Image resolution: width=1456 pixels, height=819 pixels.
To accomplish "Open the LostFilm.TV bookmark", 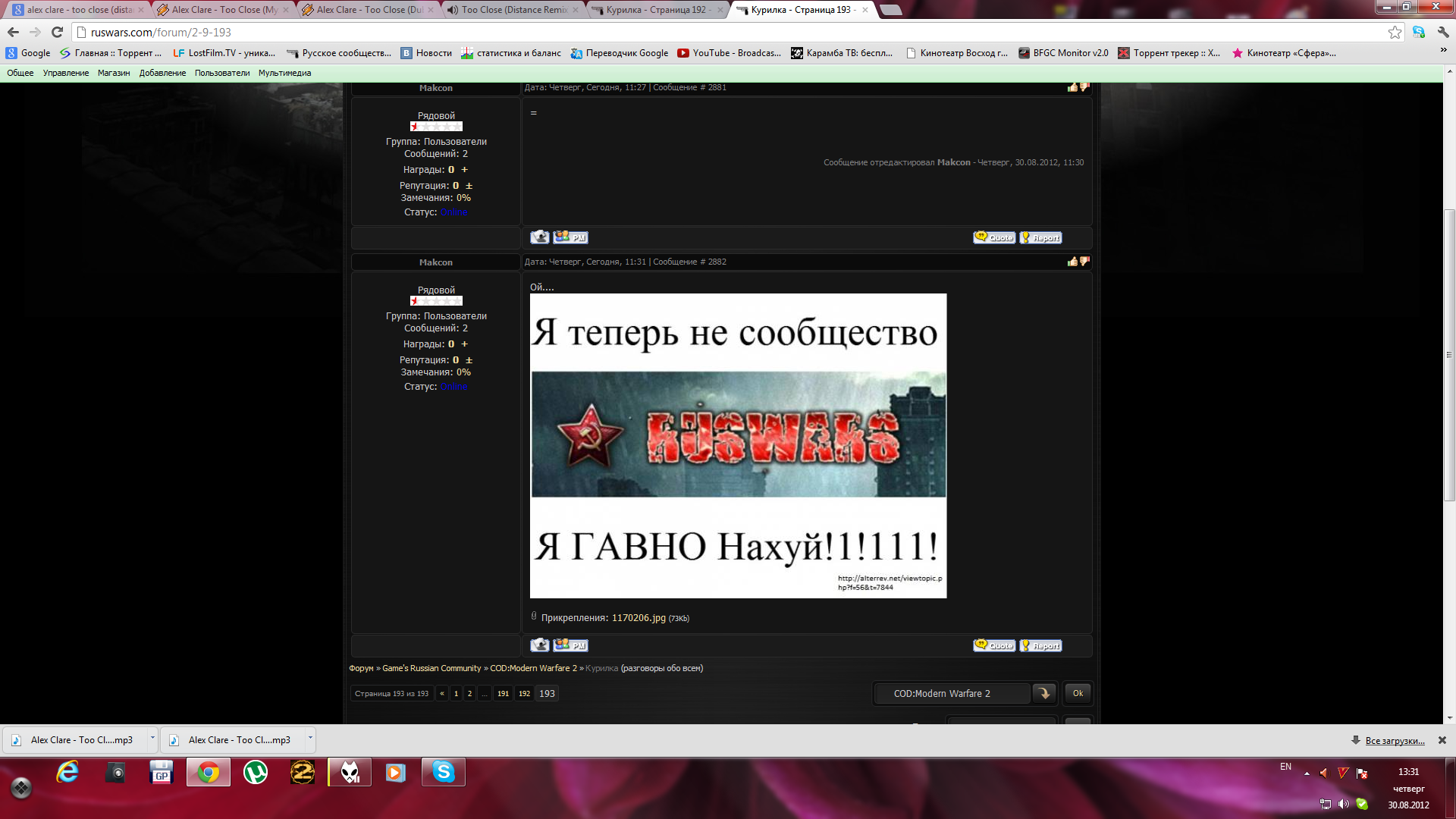I will (224, 53).
